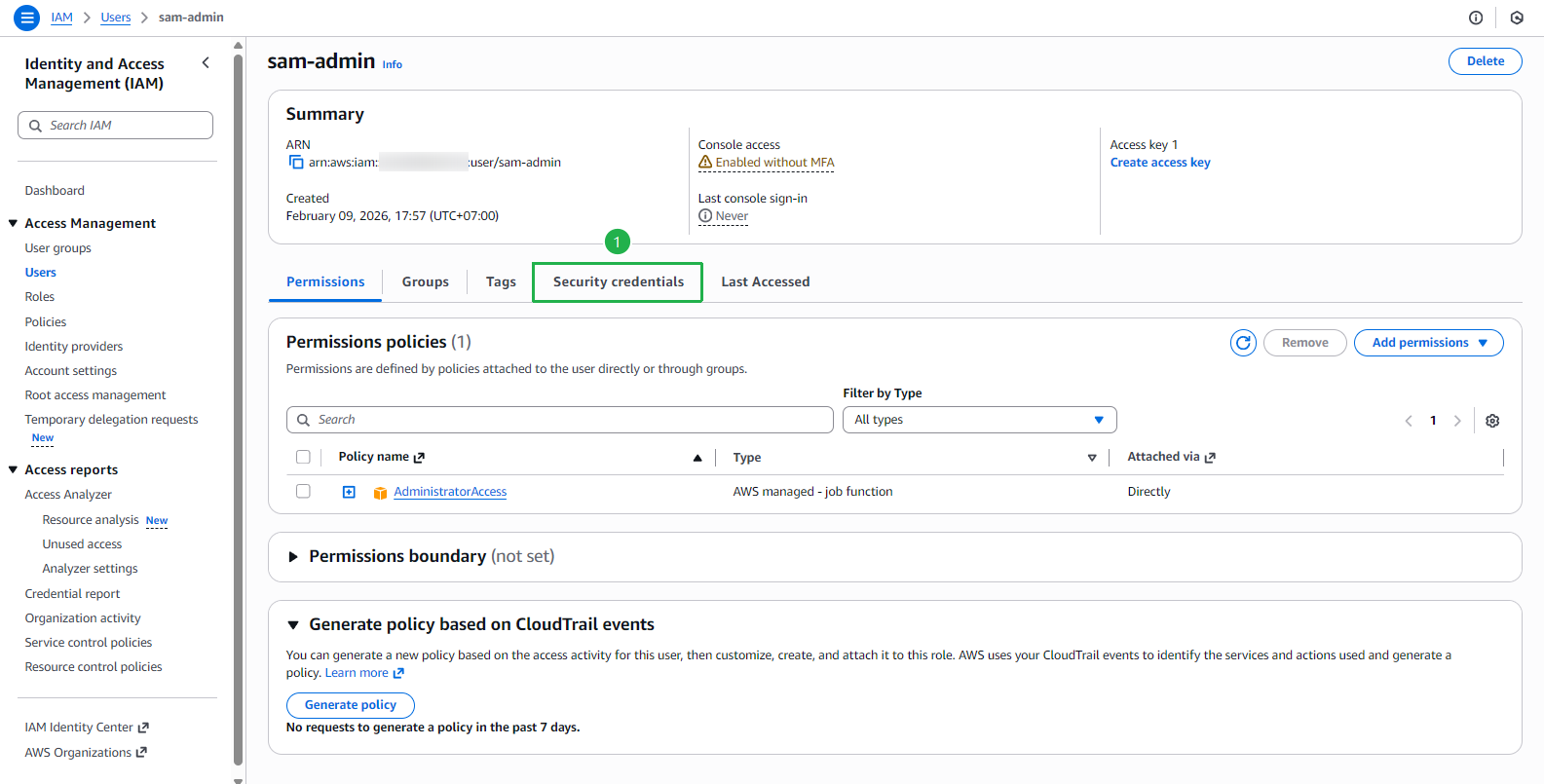Collapse Generate policy based on CloudTrail events
The width and height of the screenshot is (1544, 784).
point(293,624)
